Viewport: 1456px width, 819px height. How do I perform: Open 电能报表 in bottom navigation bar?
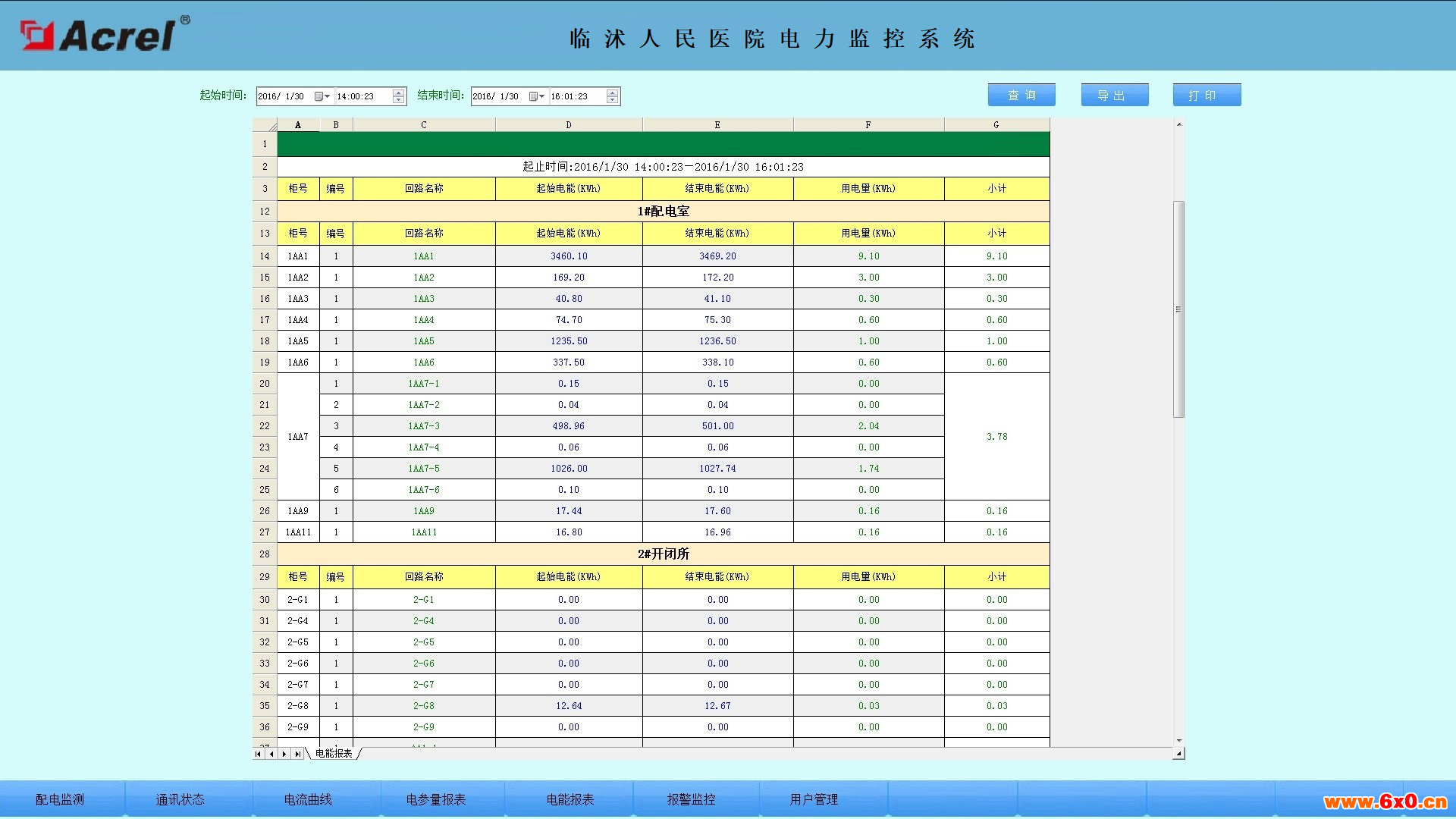(570, 799)
